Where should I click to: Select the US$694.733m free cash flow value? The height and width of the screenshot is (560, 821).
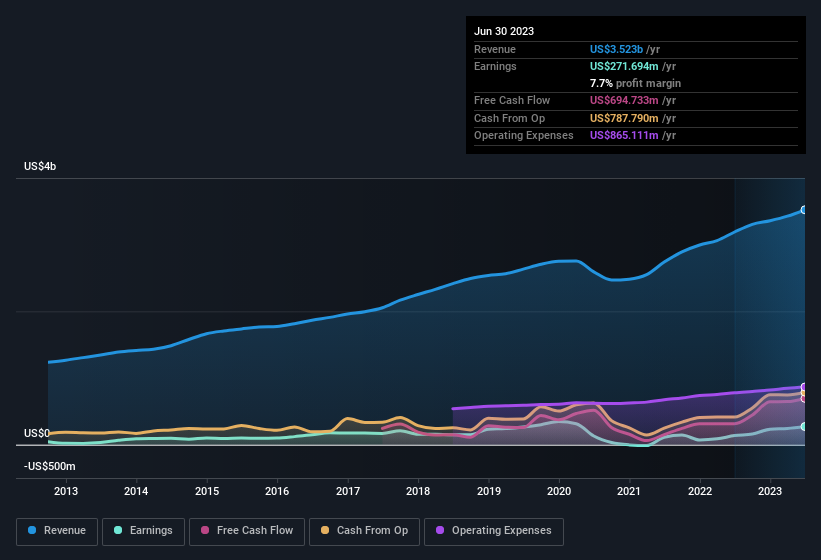[625, 101]
